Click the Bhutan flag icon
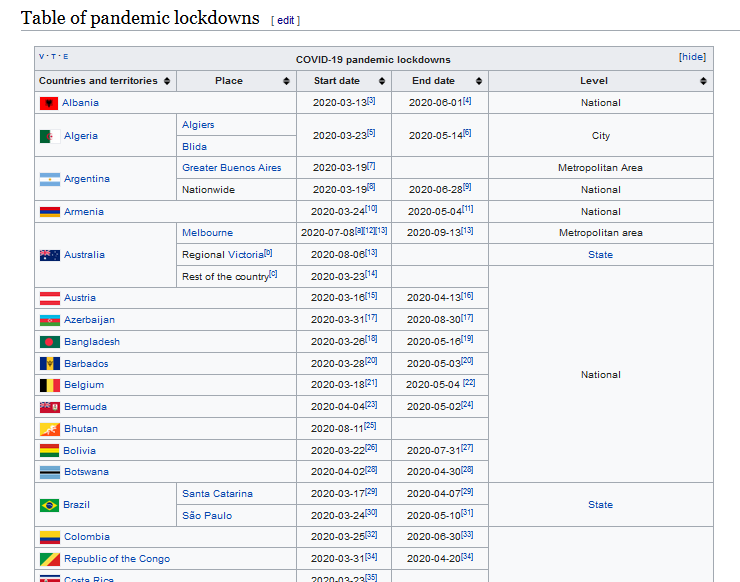The image size is (740, 582). pos(50,429)
